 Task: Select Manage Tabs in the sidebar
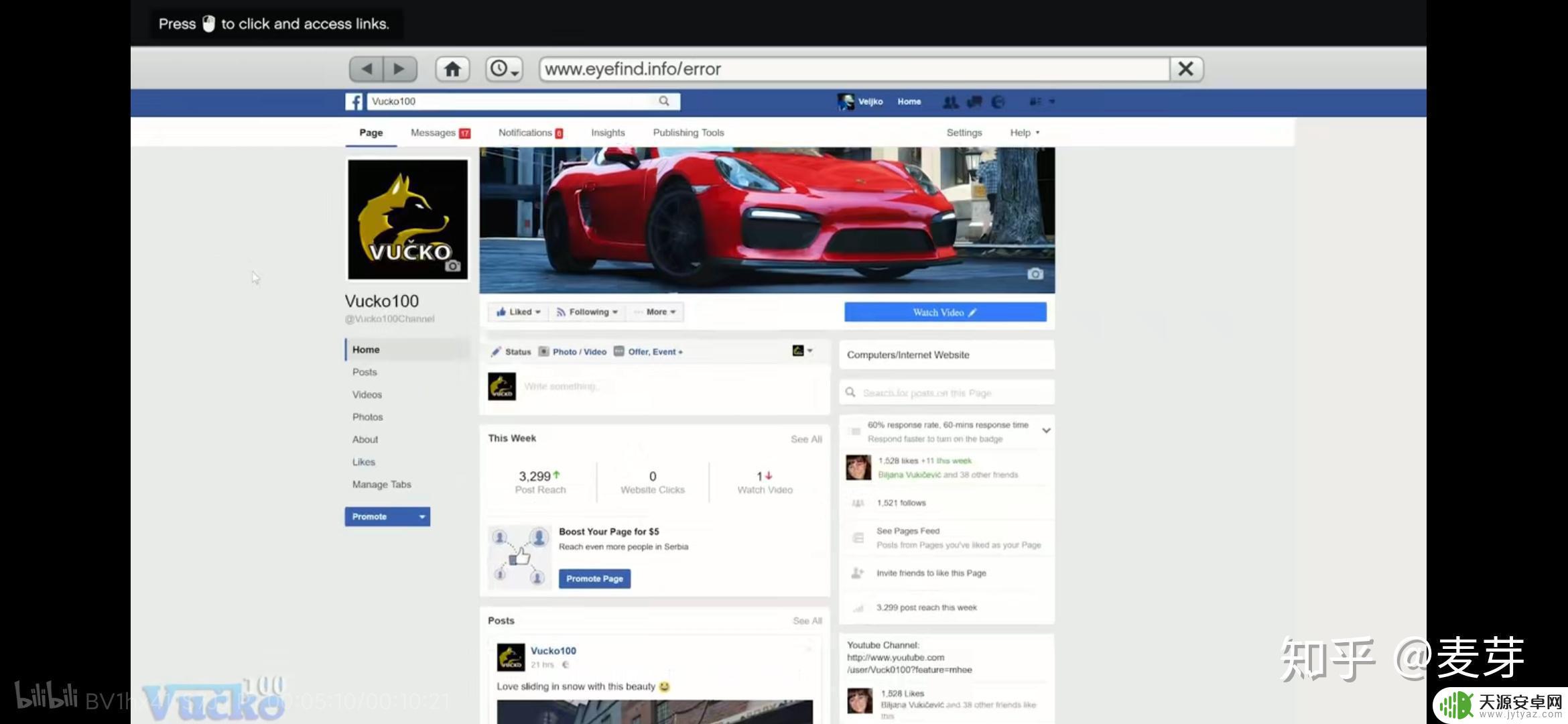382,485
